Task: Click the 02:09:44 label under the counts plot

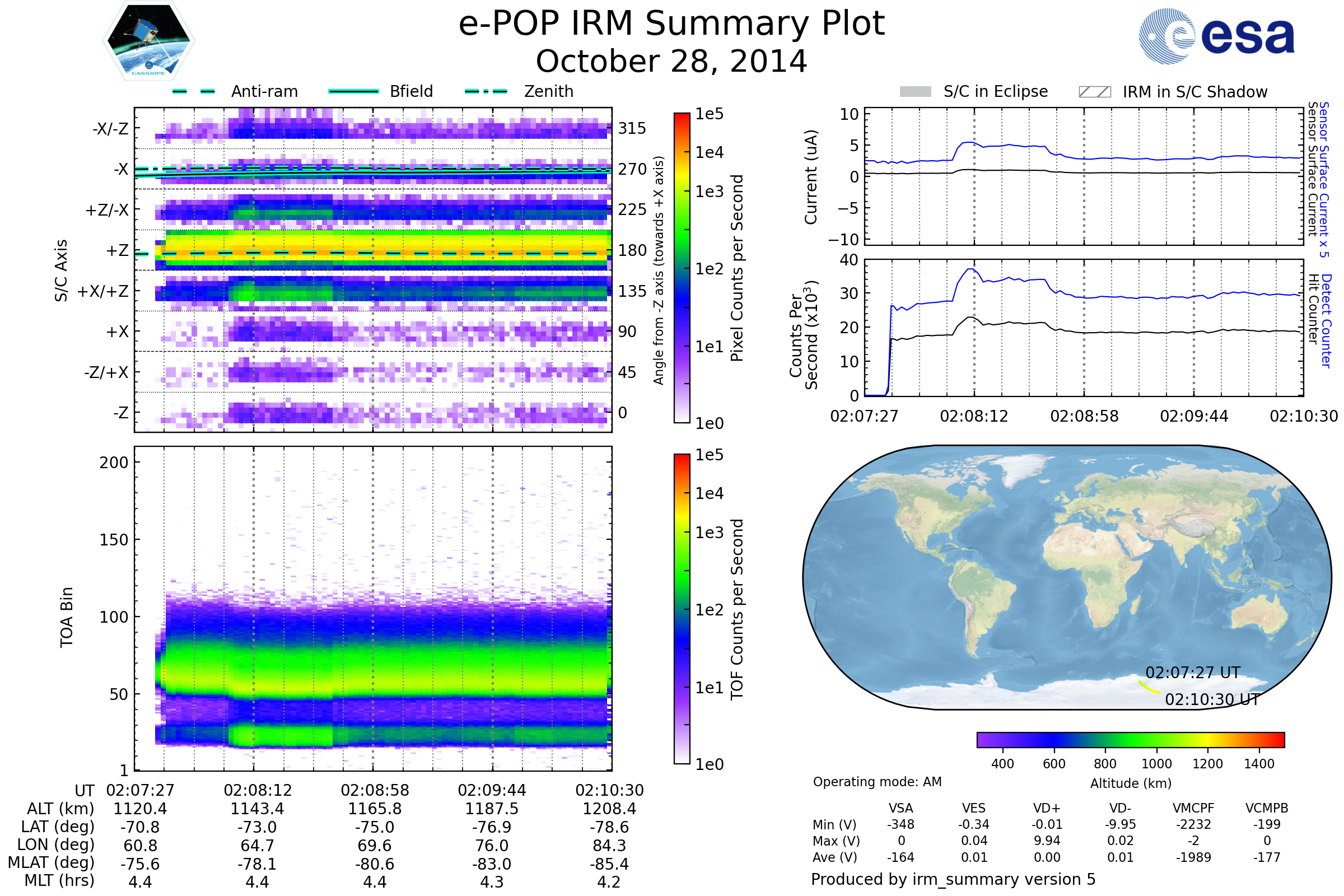Action: 1194,416
